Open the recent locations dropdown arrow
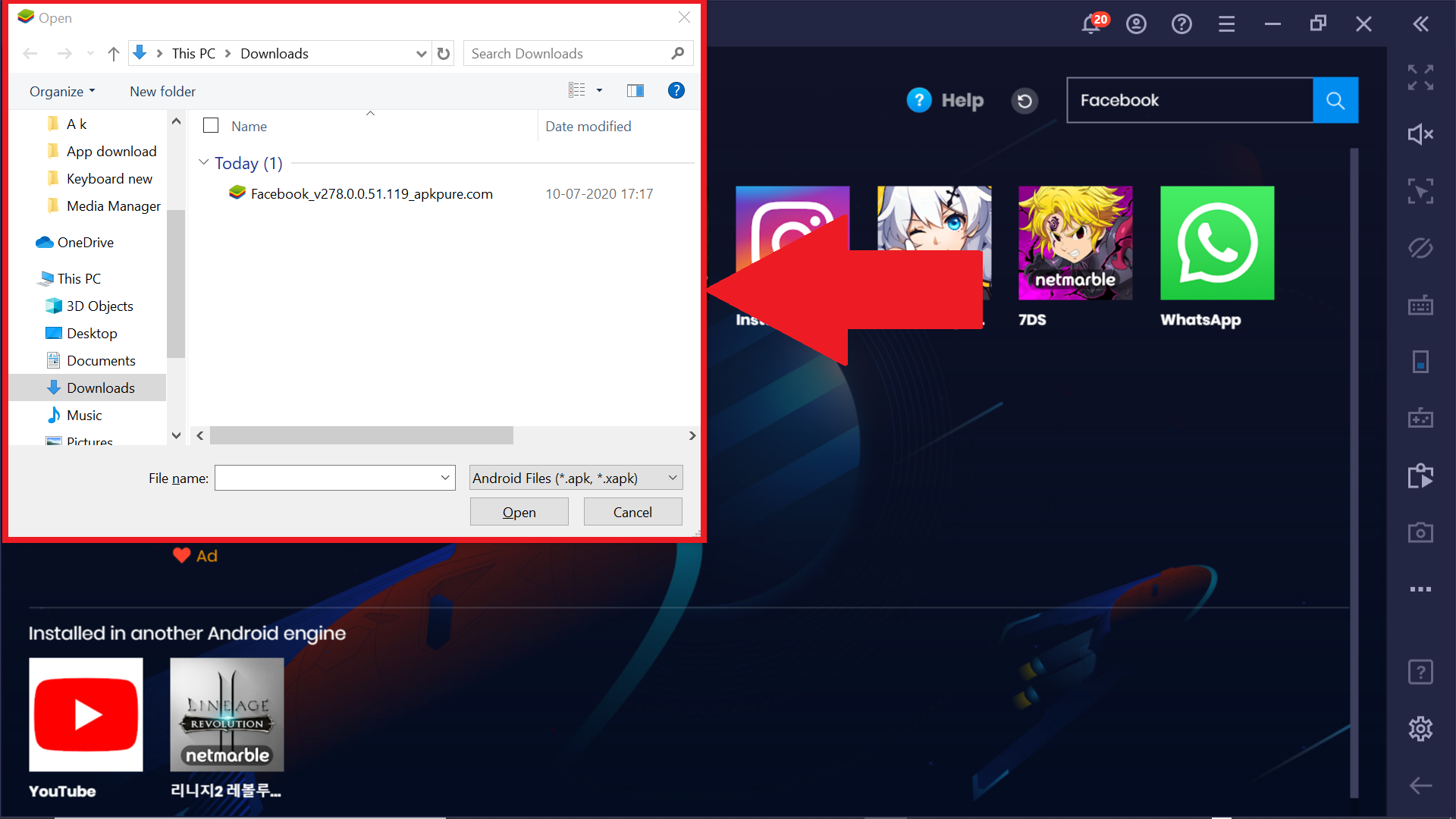This screenshot has height=819, width=1456. 90,53
